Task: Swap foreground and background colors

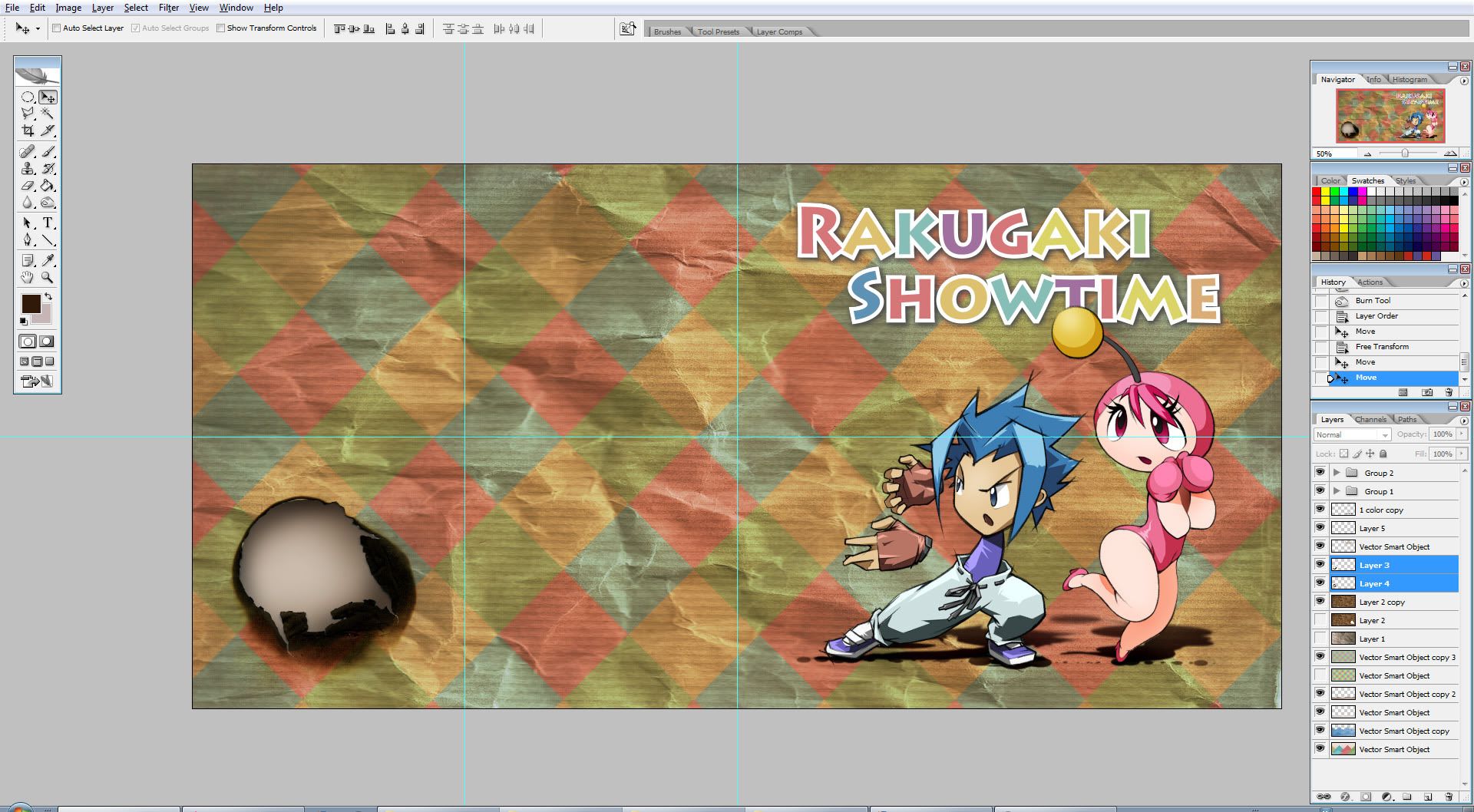Action: coord(48,296)
